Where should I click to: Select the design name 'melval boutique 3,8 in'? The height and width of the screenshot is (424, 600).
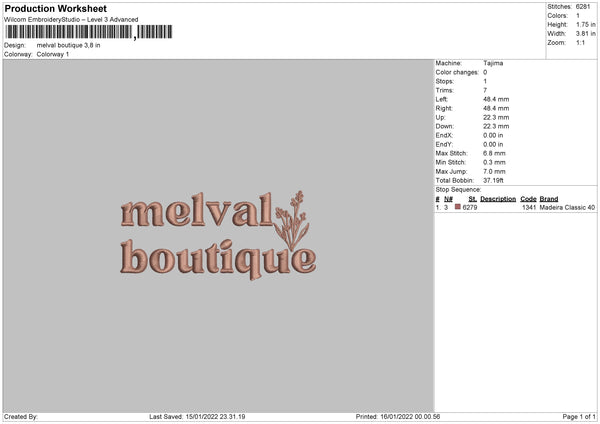tap(68, 45)
